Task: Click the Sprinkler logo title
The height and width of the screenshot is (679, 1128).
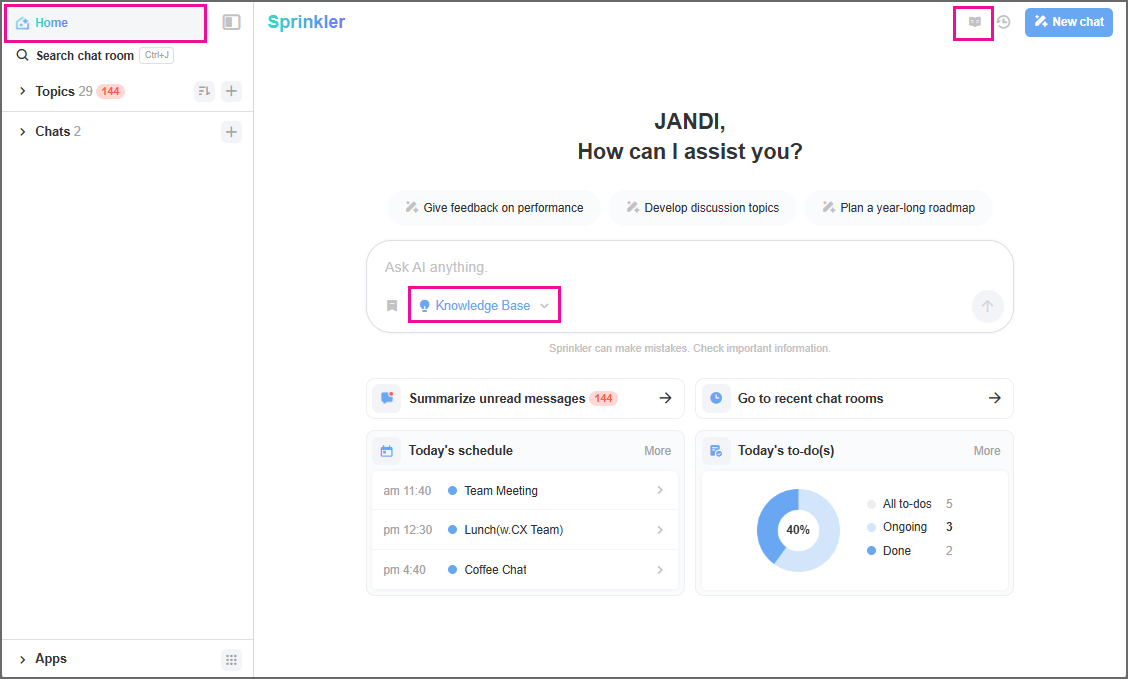Action: 306,22
